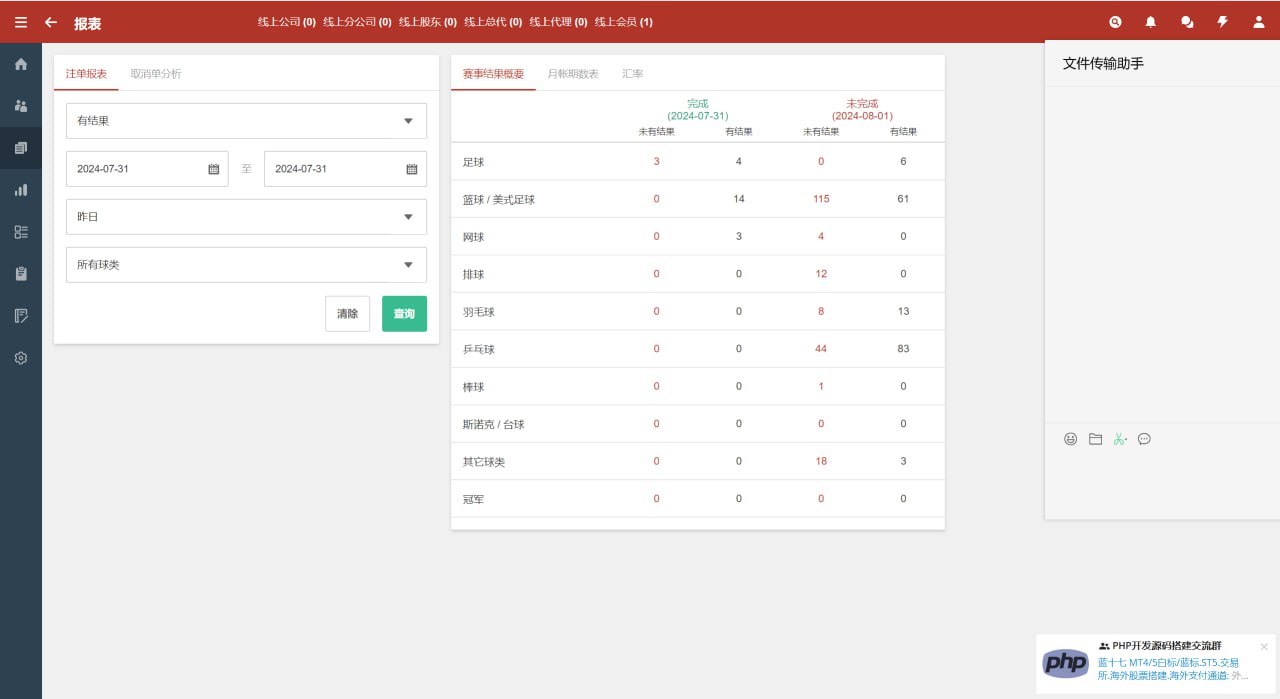Click the user profile icon in header
This screenshot has height=699, width=1280.
pos(1259,22)
